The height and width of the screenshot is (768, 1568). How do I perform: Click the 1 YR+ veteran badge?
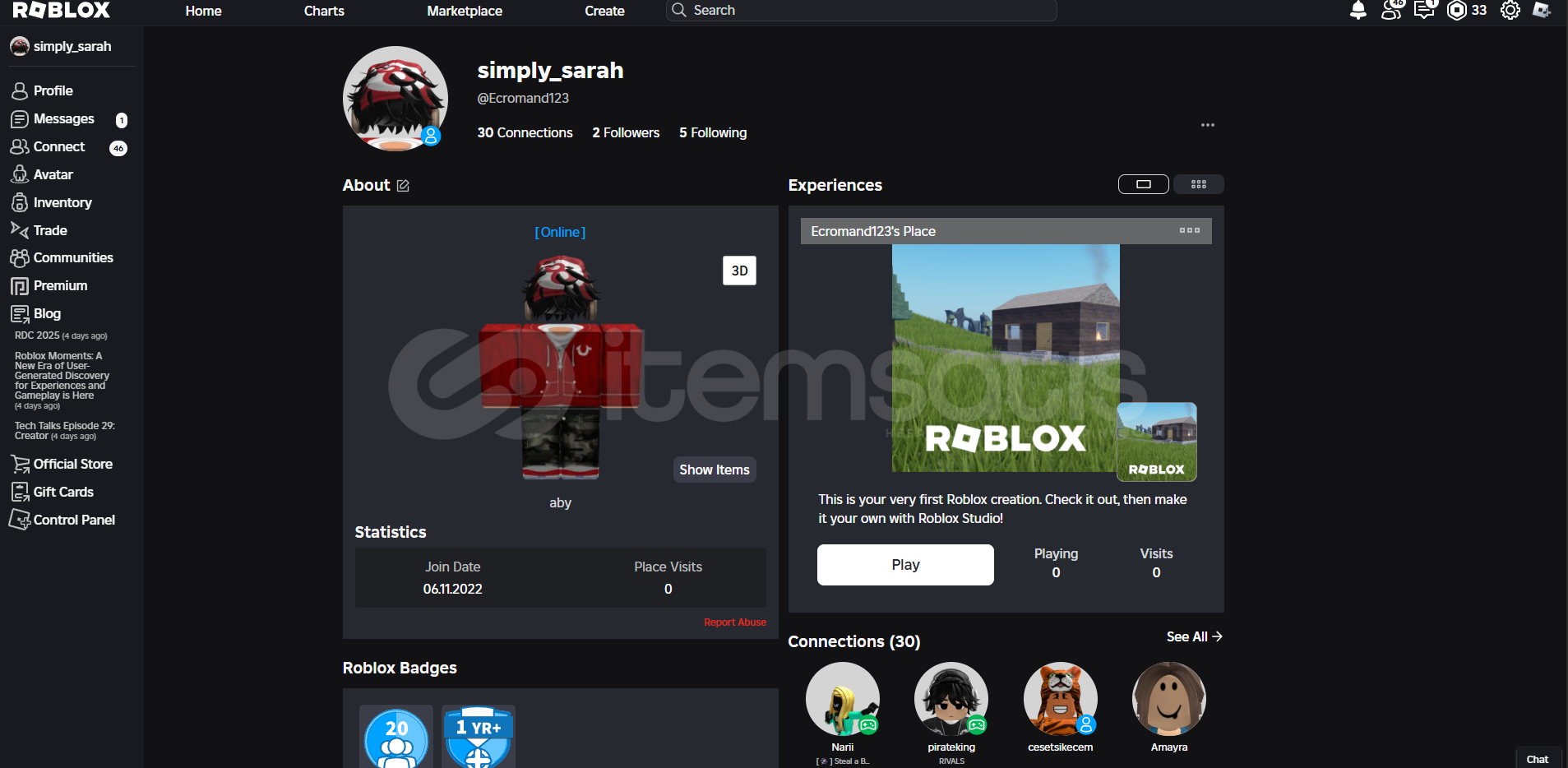(x=479, y=737)
